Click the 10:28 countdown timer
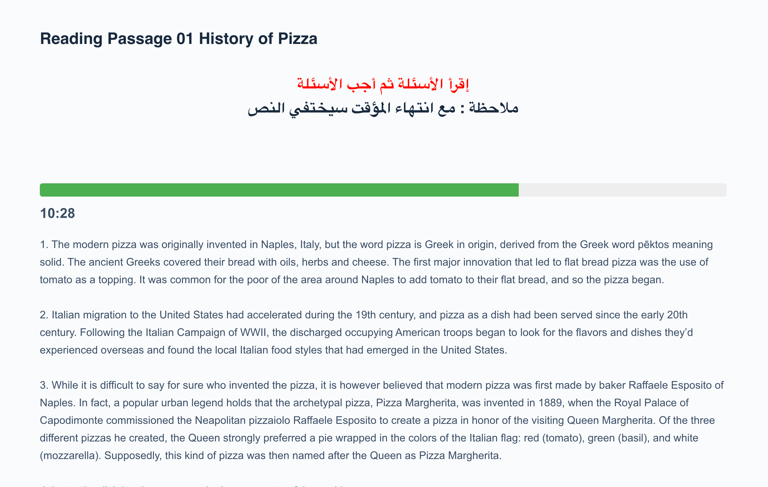This screenshot has width=768, height=487. coord(57,214)
